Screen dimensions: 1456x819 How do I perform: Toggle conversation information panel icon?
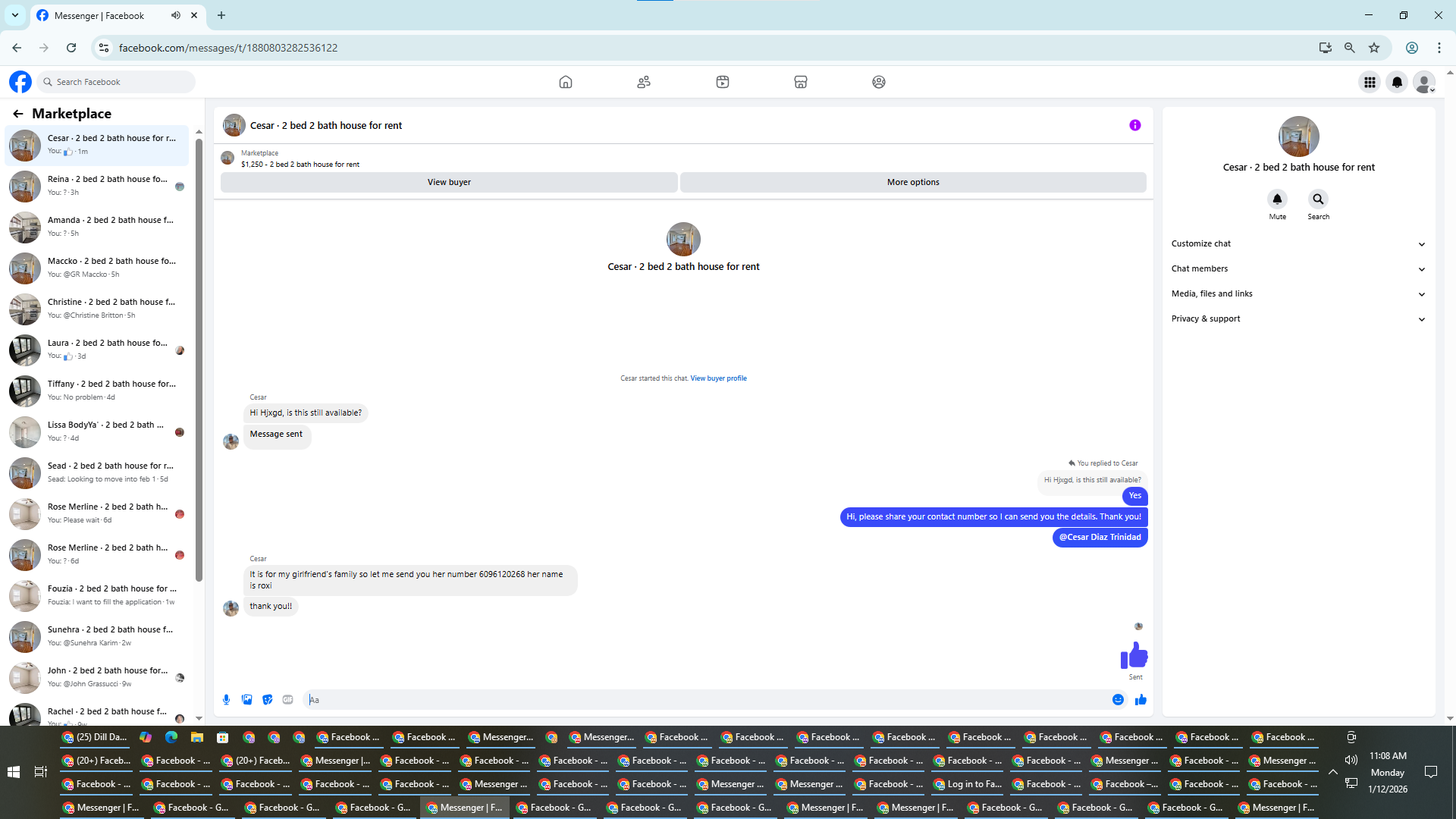pyautogui.click(x=1134, y=126)
